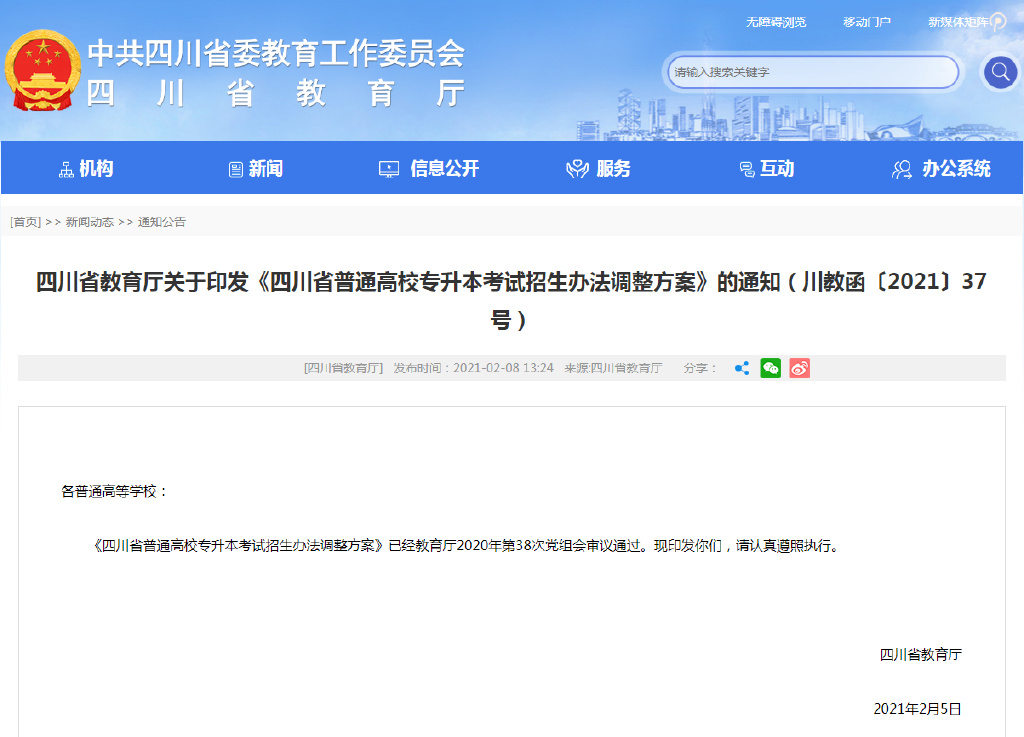1024x737 pixels.
Task: Open the 新闻 navigation menu
Action: [255, 168]
